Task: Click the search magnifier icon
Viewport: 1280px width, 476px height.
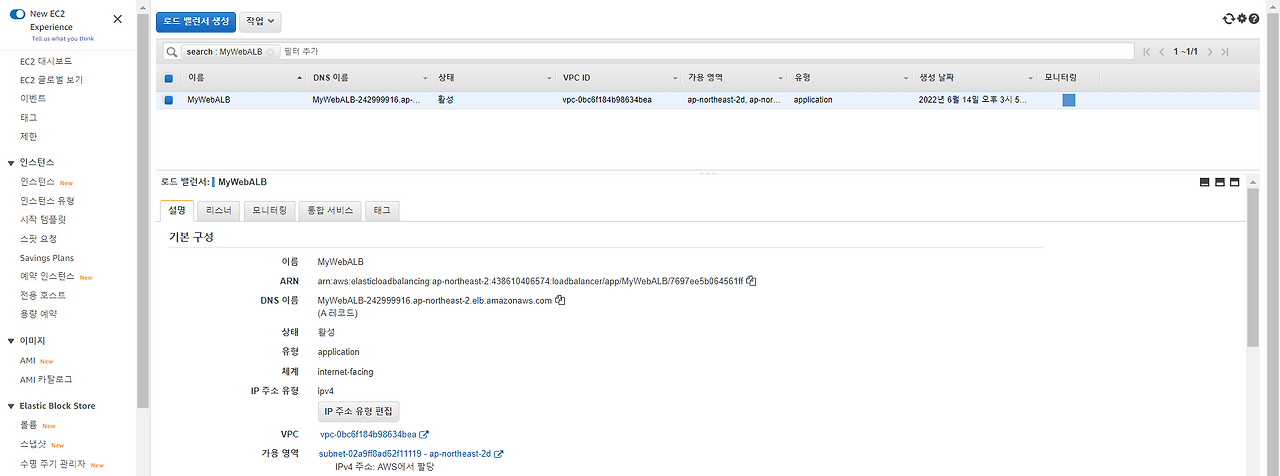Action: click(x=173, y=51)
